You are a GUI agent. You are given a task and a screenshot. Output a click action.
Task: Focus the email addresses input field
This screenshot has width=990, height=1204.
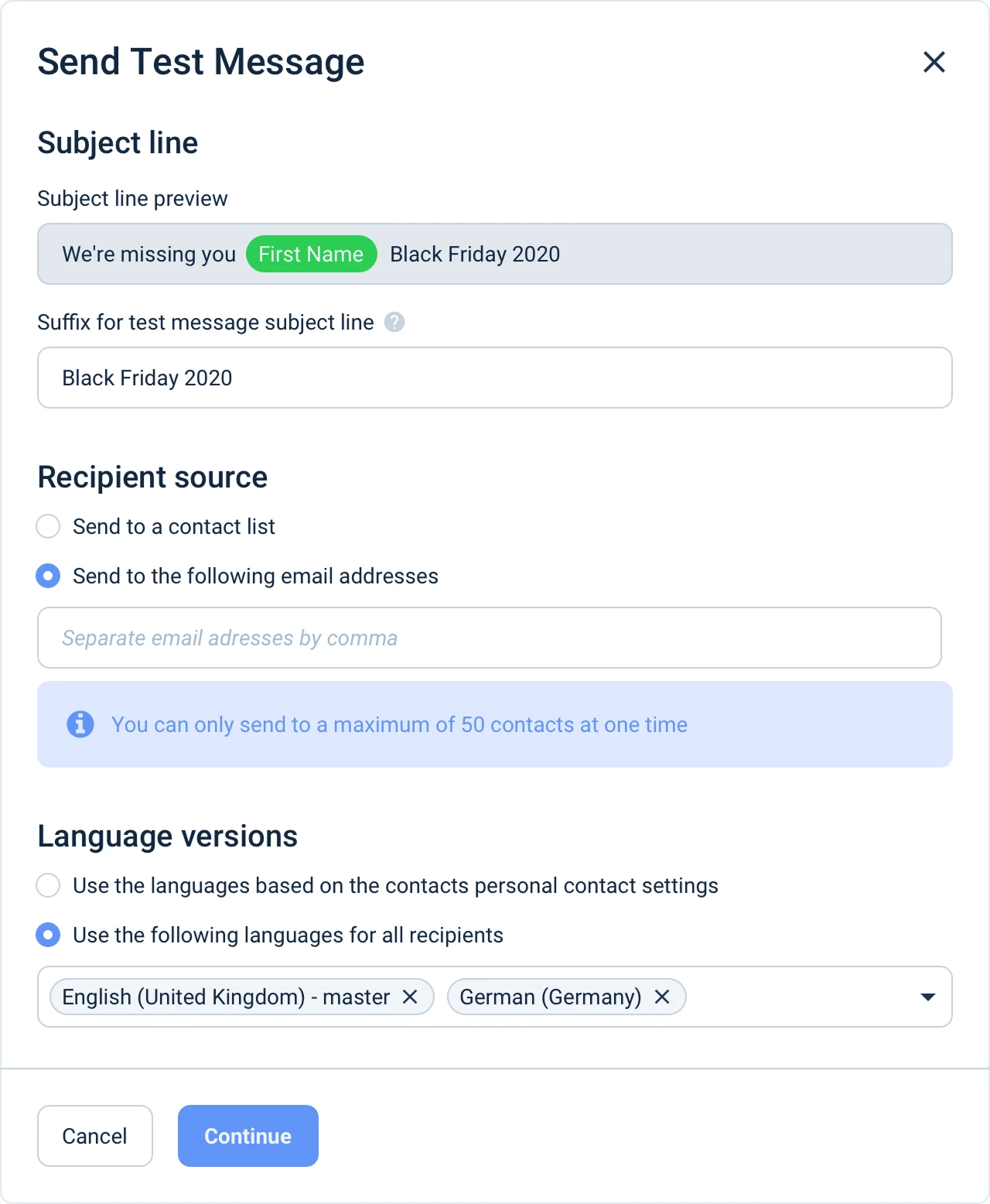click(x=489, y=638)
